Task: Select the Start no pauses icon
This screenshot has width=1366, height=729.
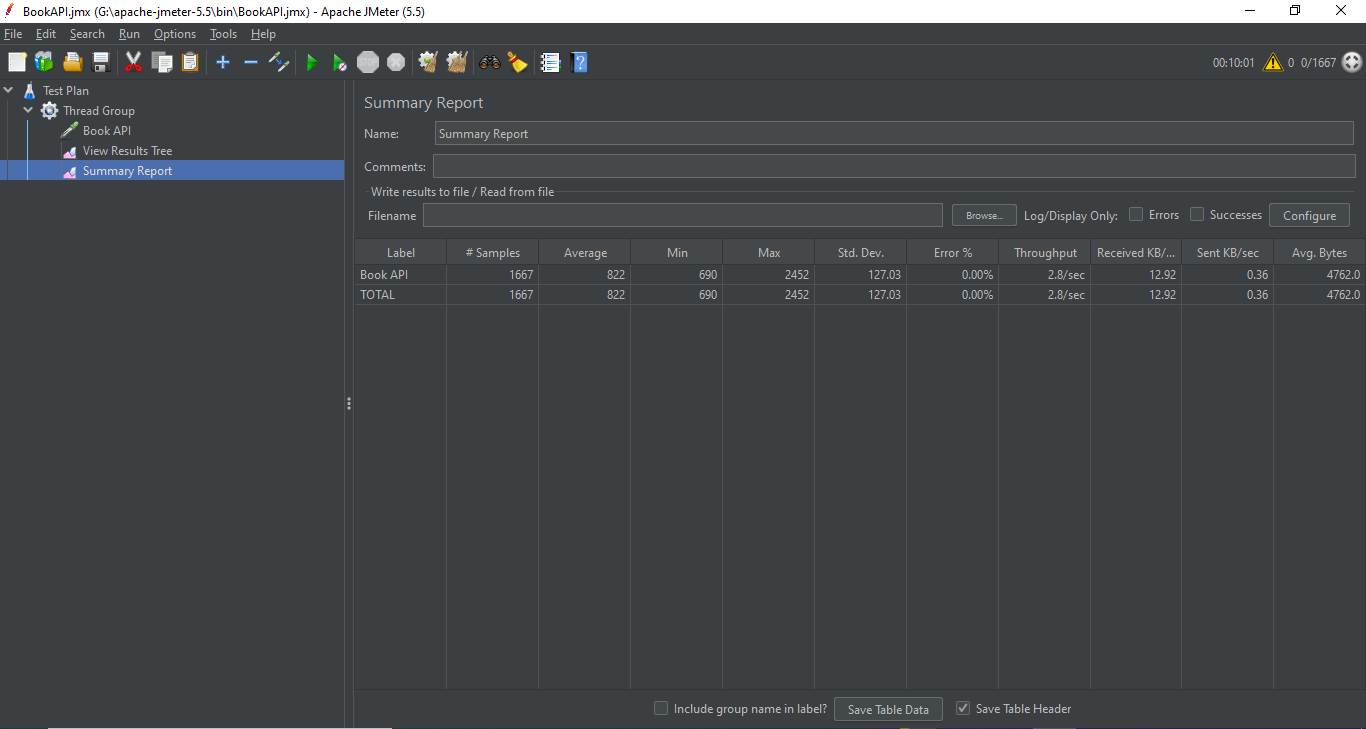Action: tap(339, 62)
